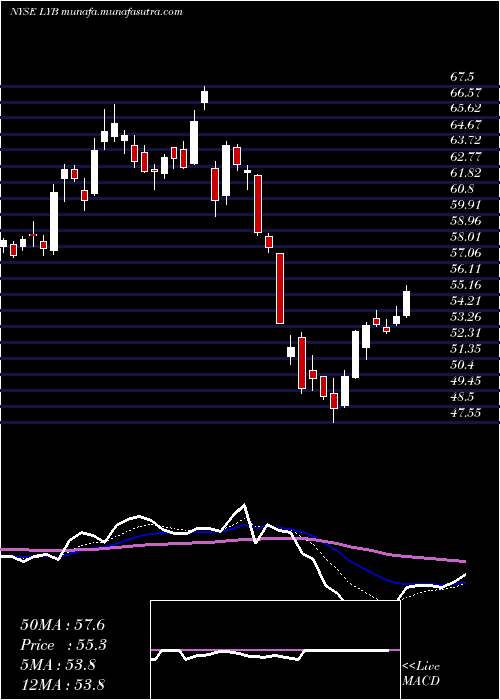Click the 49.45 price axis label
The height and width of the screenshot is (700, 500).
(x=465, y=381)
